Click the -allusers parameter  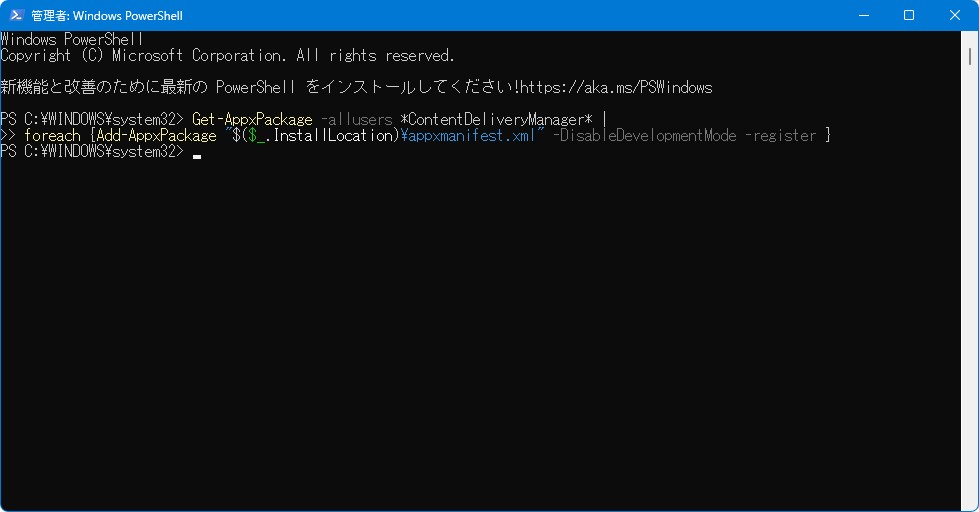tap(356, 119)
